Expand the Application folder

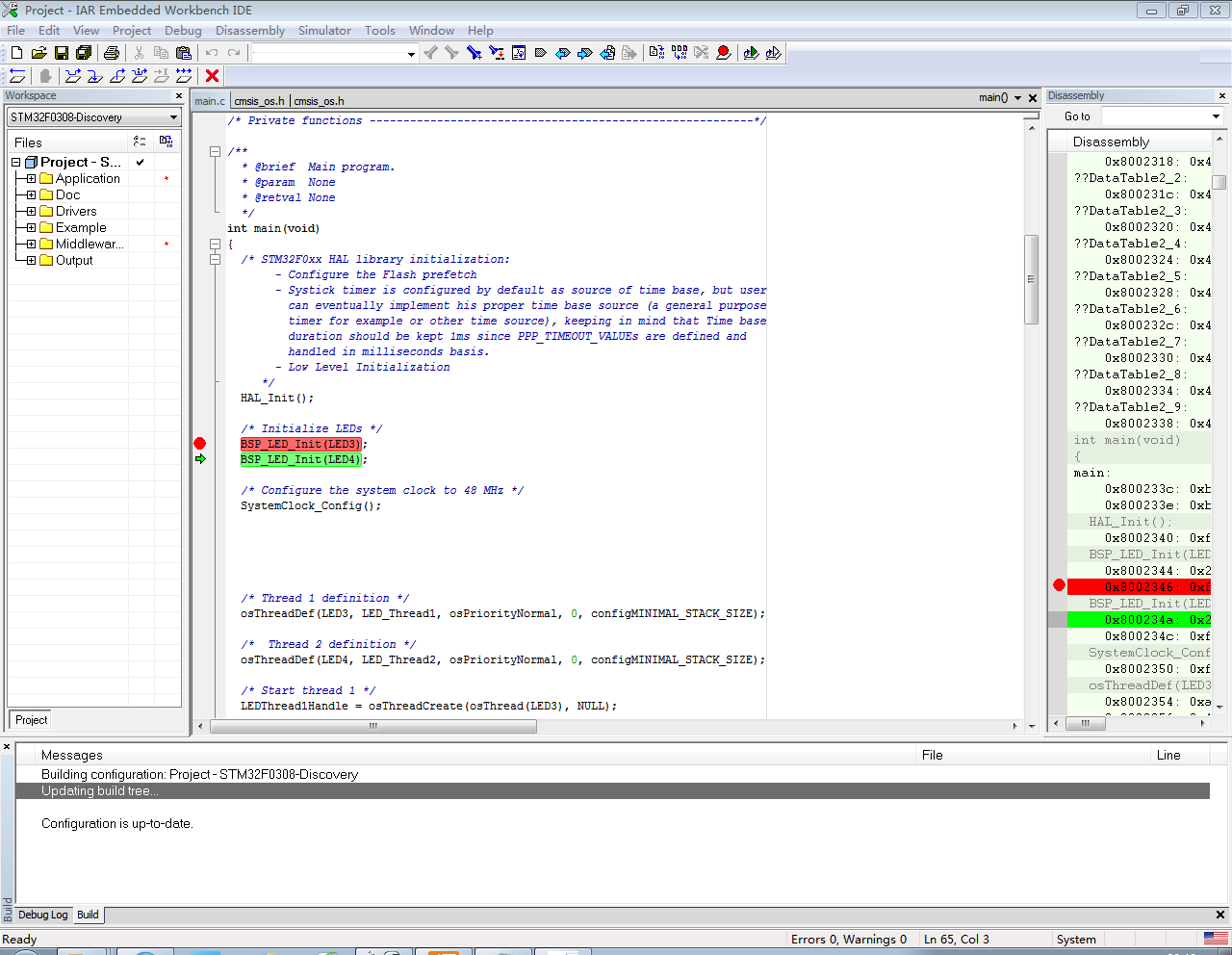pos(31,178)
